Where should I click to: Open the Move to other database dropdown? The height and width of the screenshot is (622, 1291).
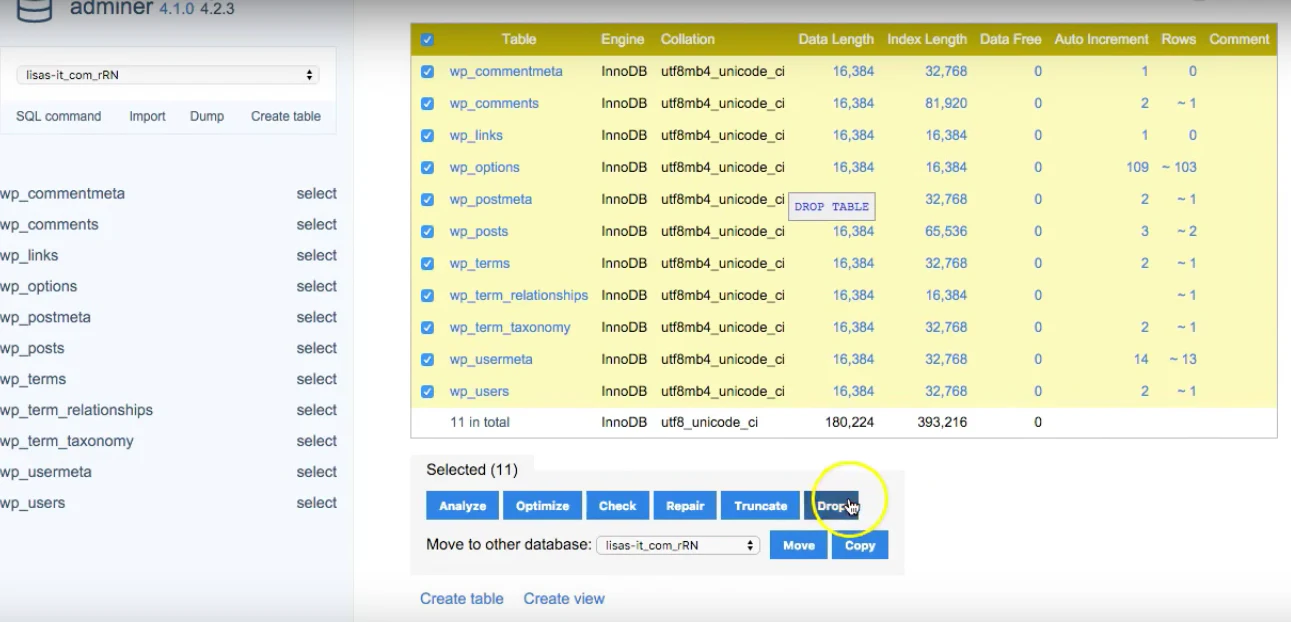[x=677, y=546]
